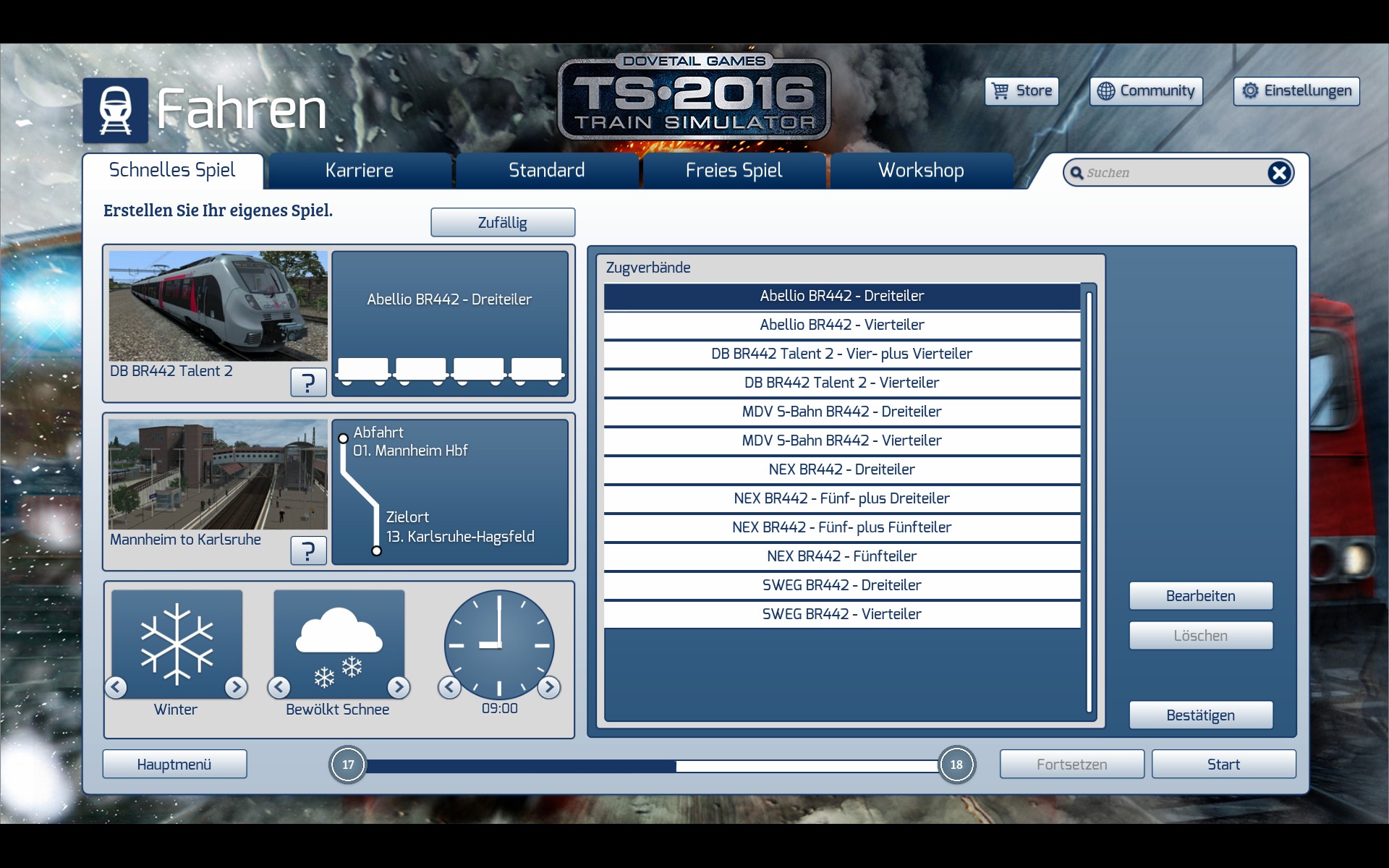Viewport: 1389px width, 868px height.
Task: Go to previous weather option arrow
Action: (x=279, y=687)
